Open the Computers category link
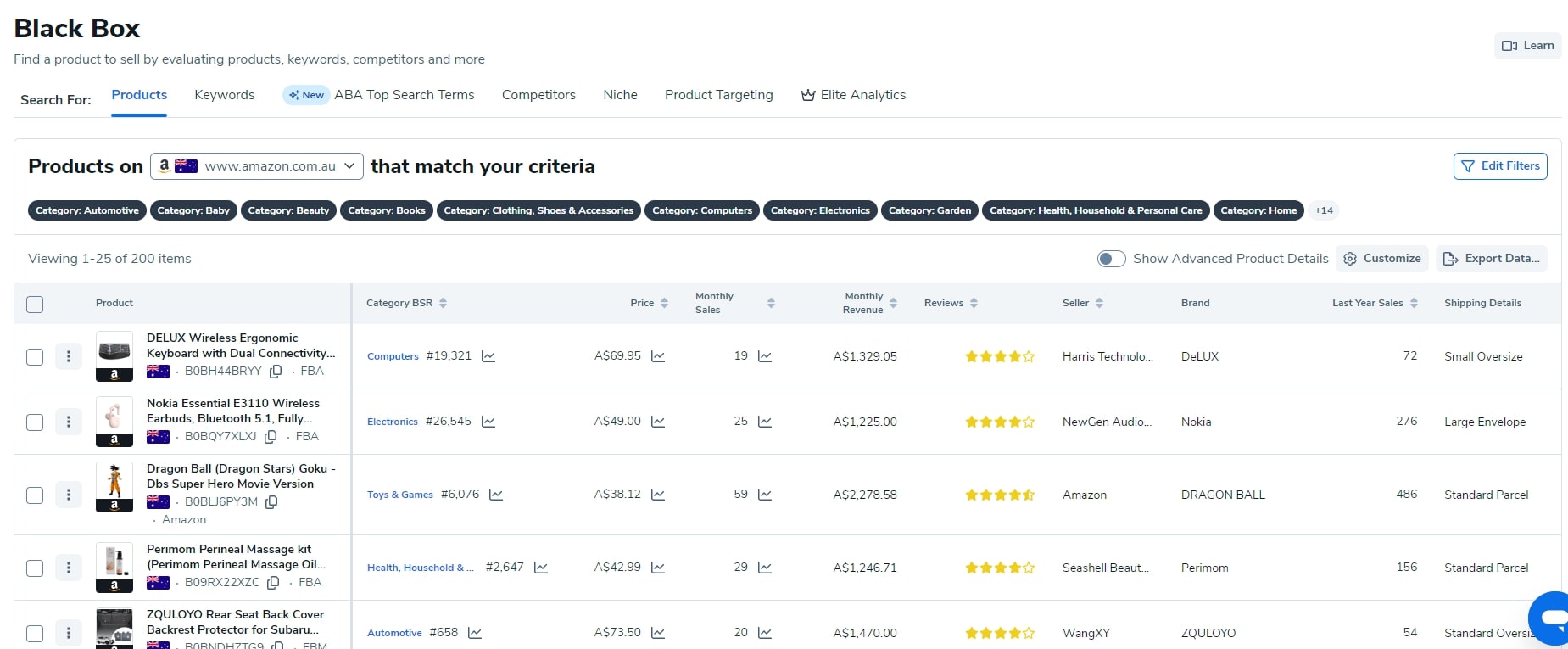This screenshot has width=1568, height=649. click(393, 356)
